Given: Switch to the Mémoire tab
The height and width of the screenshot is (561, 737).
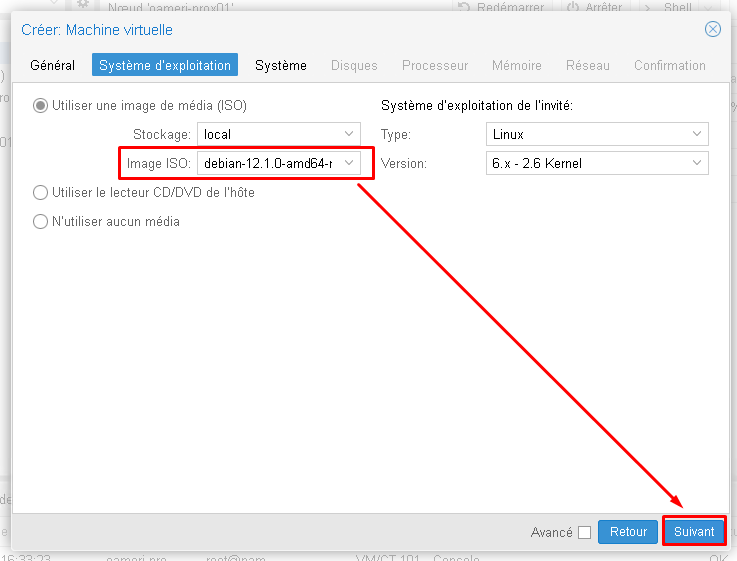Looking at the screenshot, I should point(517,65).
